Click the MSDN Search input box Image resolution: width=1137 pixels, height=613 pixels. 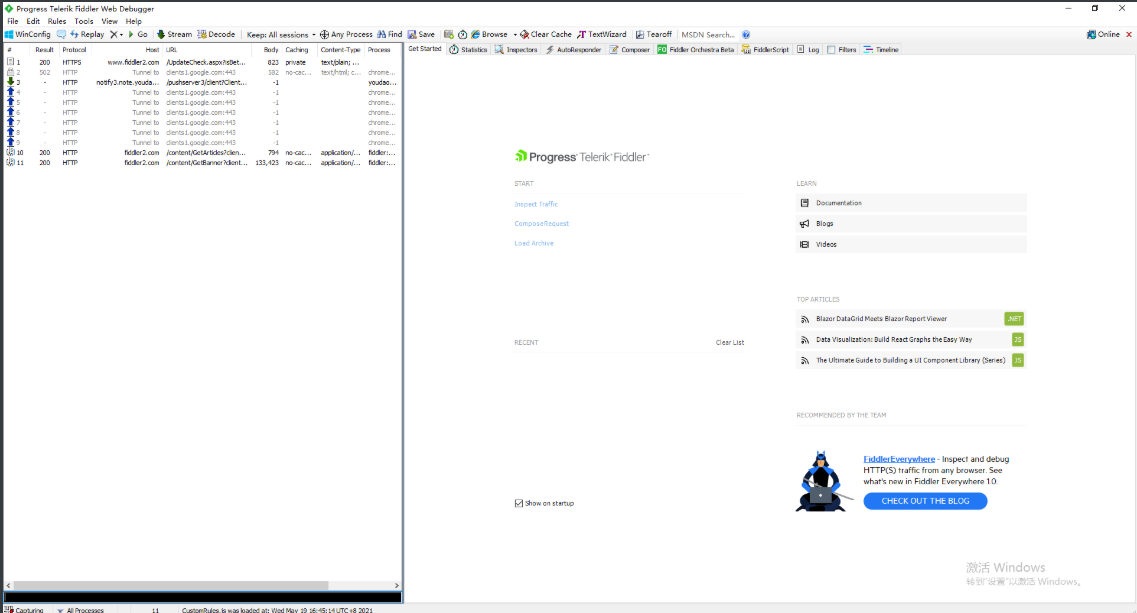(708, 34)
